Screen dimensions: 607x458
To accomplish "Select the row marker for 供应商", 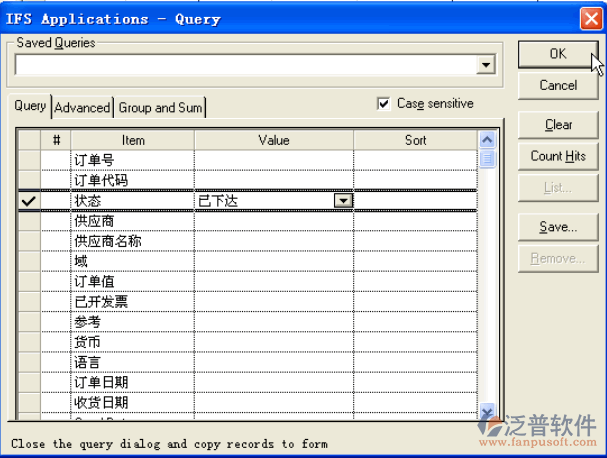I will click(x=30, y=221).
